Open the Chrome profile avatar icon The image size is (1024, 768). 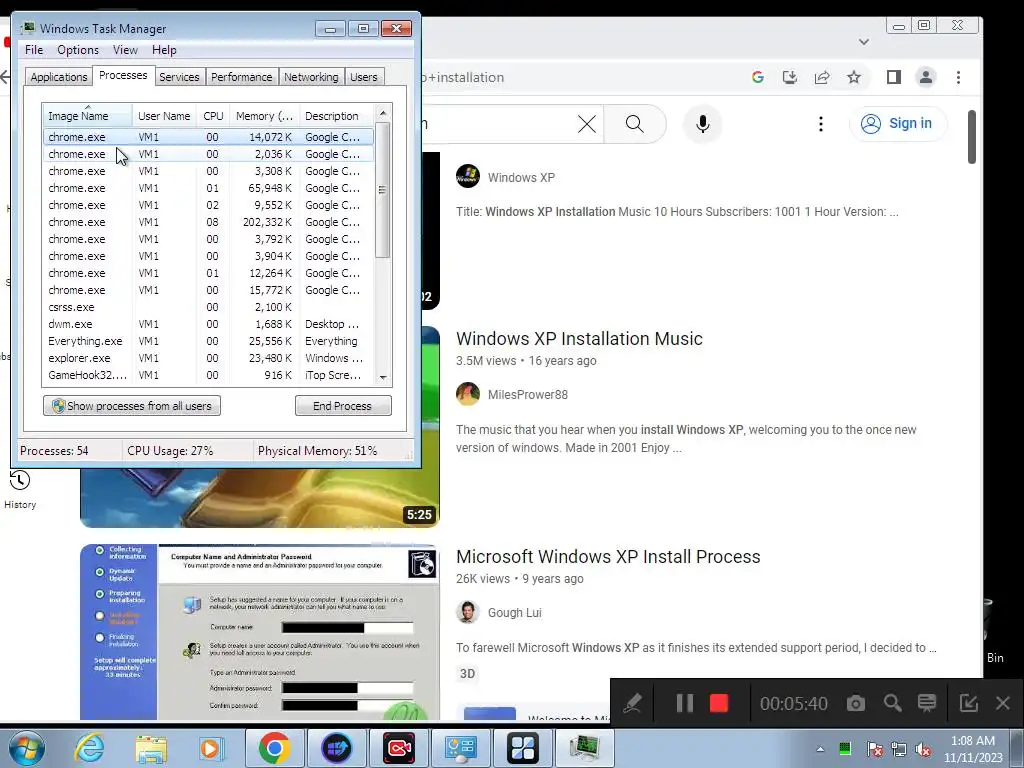tap(925, 77)
